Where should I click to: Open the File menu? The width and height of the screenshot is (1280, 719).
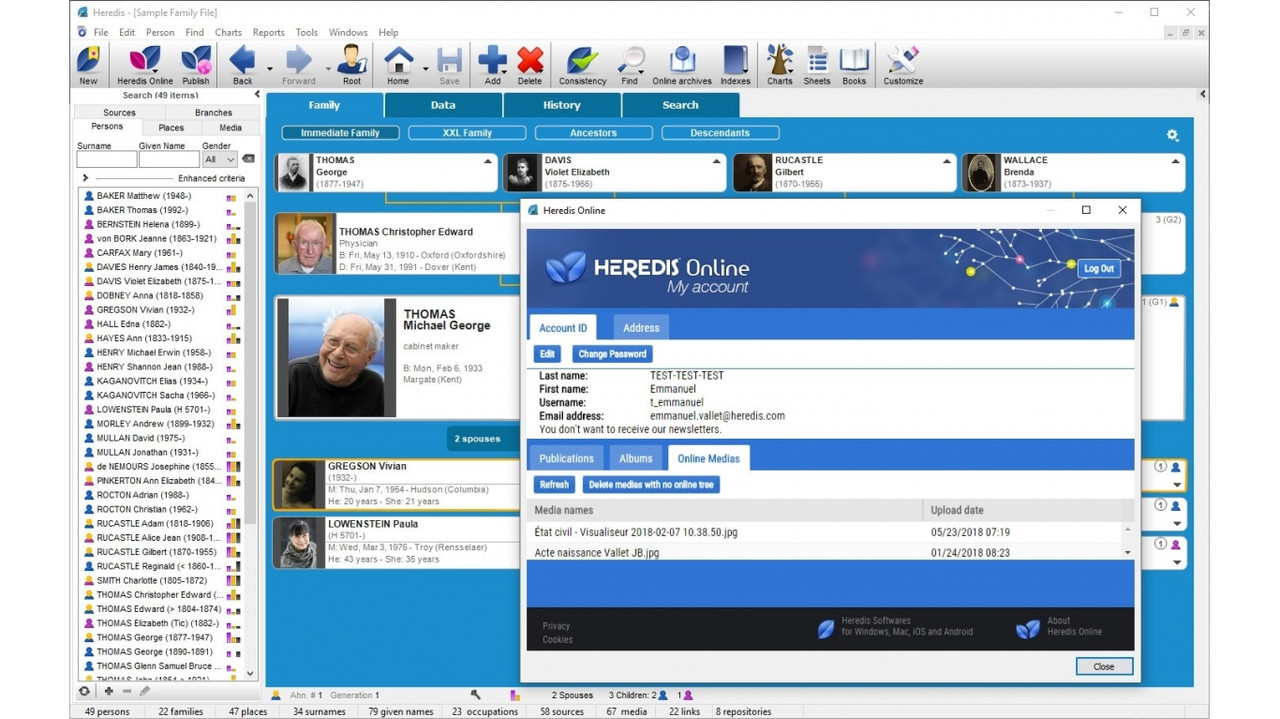[x=101, y=32]
